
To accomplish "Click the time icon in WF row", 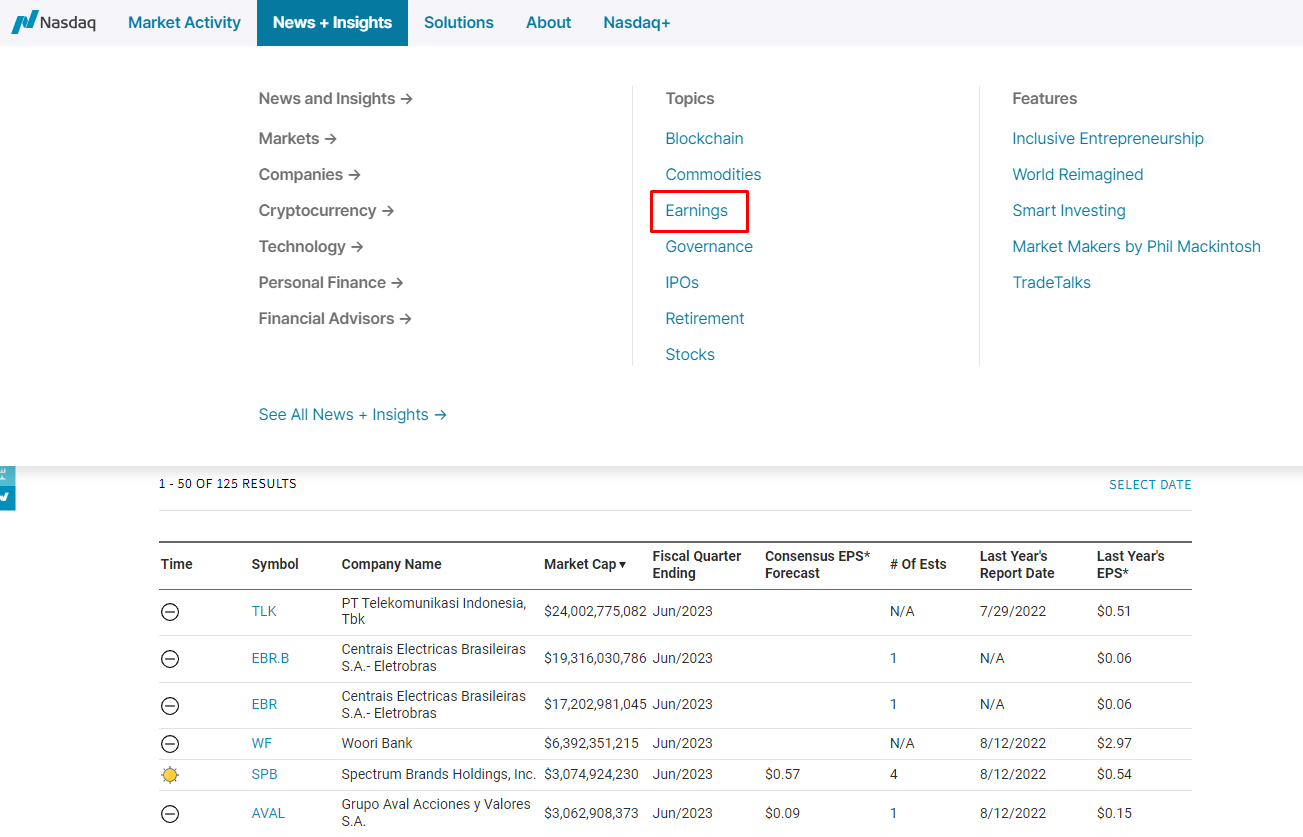I will 170,743.
